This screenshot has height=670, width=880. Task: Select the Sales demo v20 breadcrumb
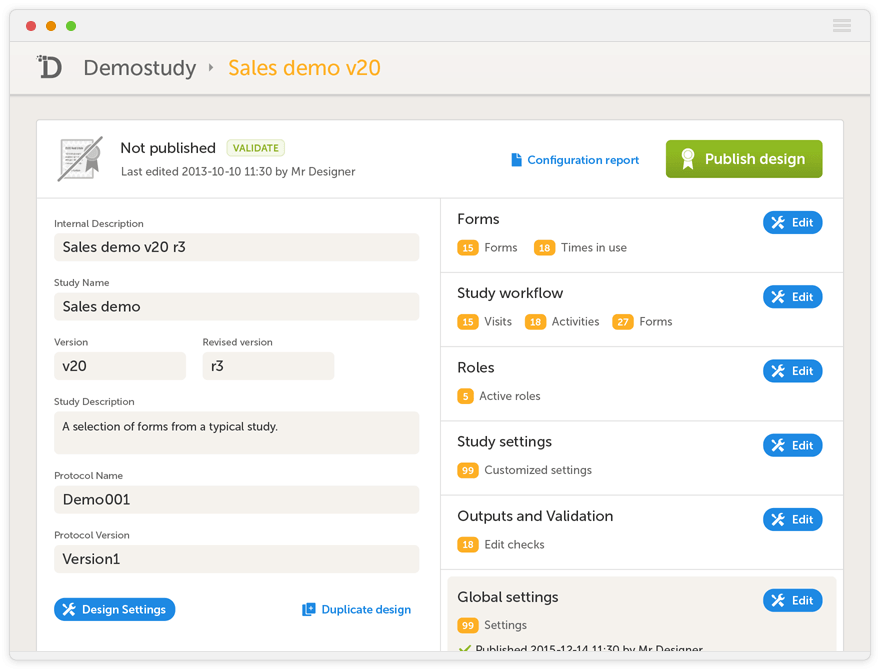click(304, 68)
